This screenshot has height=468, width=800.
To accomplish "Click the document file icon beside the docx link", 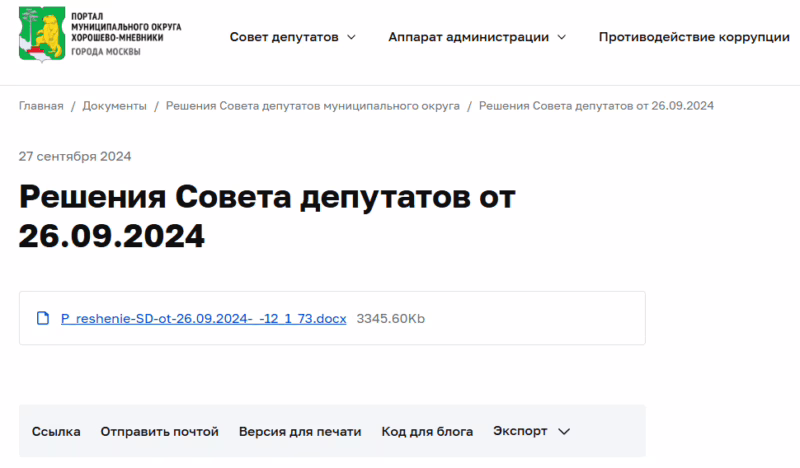I will [43, 318].
